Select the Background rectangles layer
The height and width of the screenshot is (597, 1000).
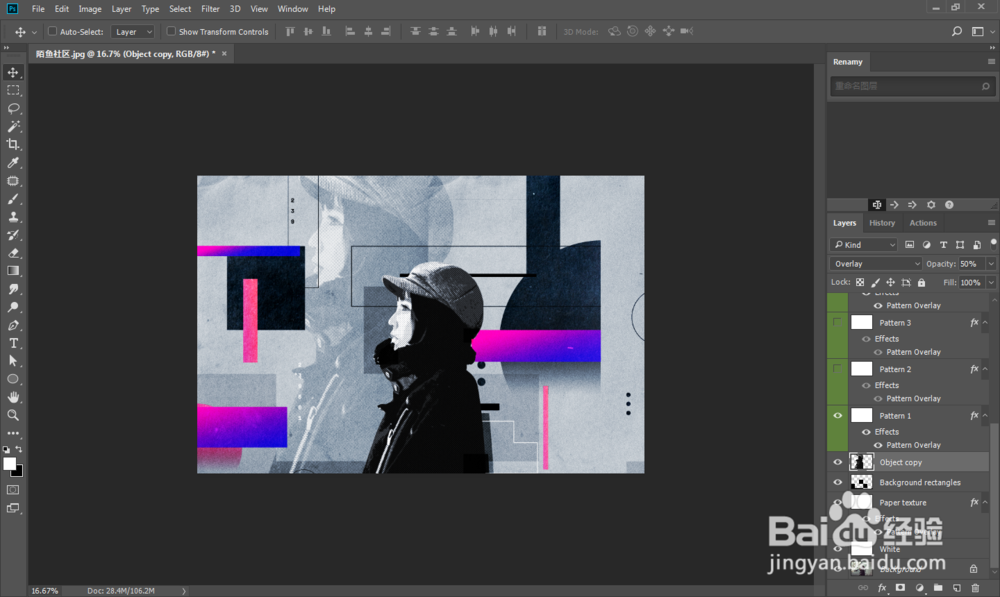click(919, 483)
